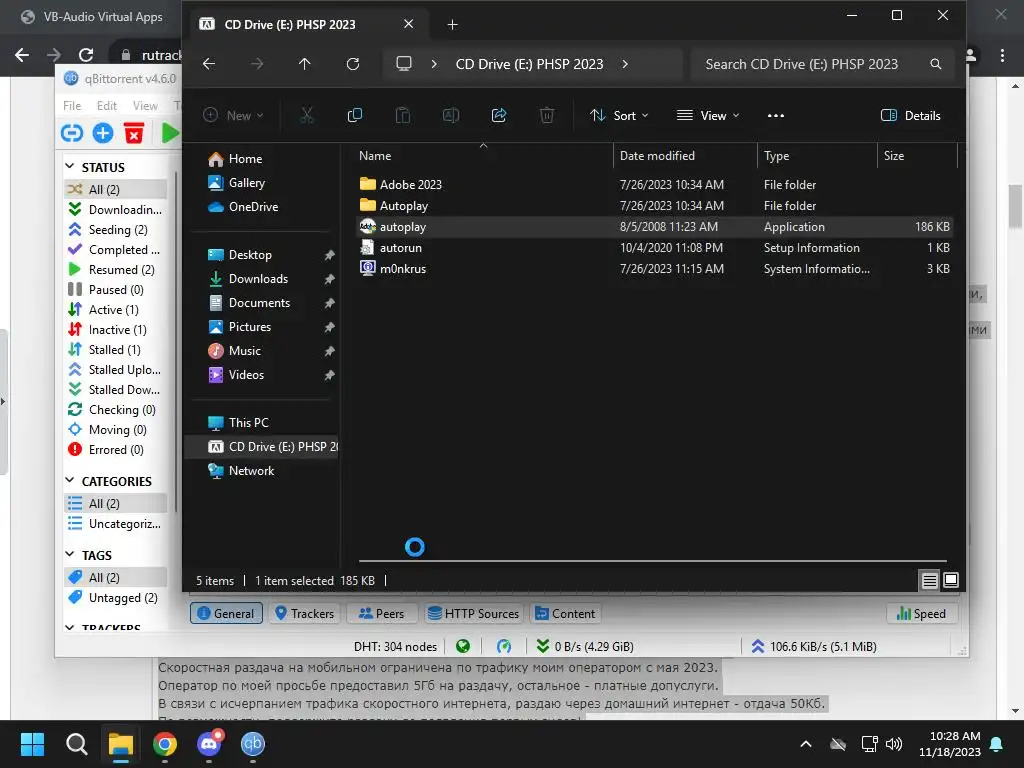Click the alternative speed limits icon

(x=504, y=647)
